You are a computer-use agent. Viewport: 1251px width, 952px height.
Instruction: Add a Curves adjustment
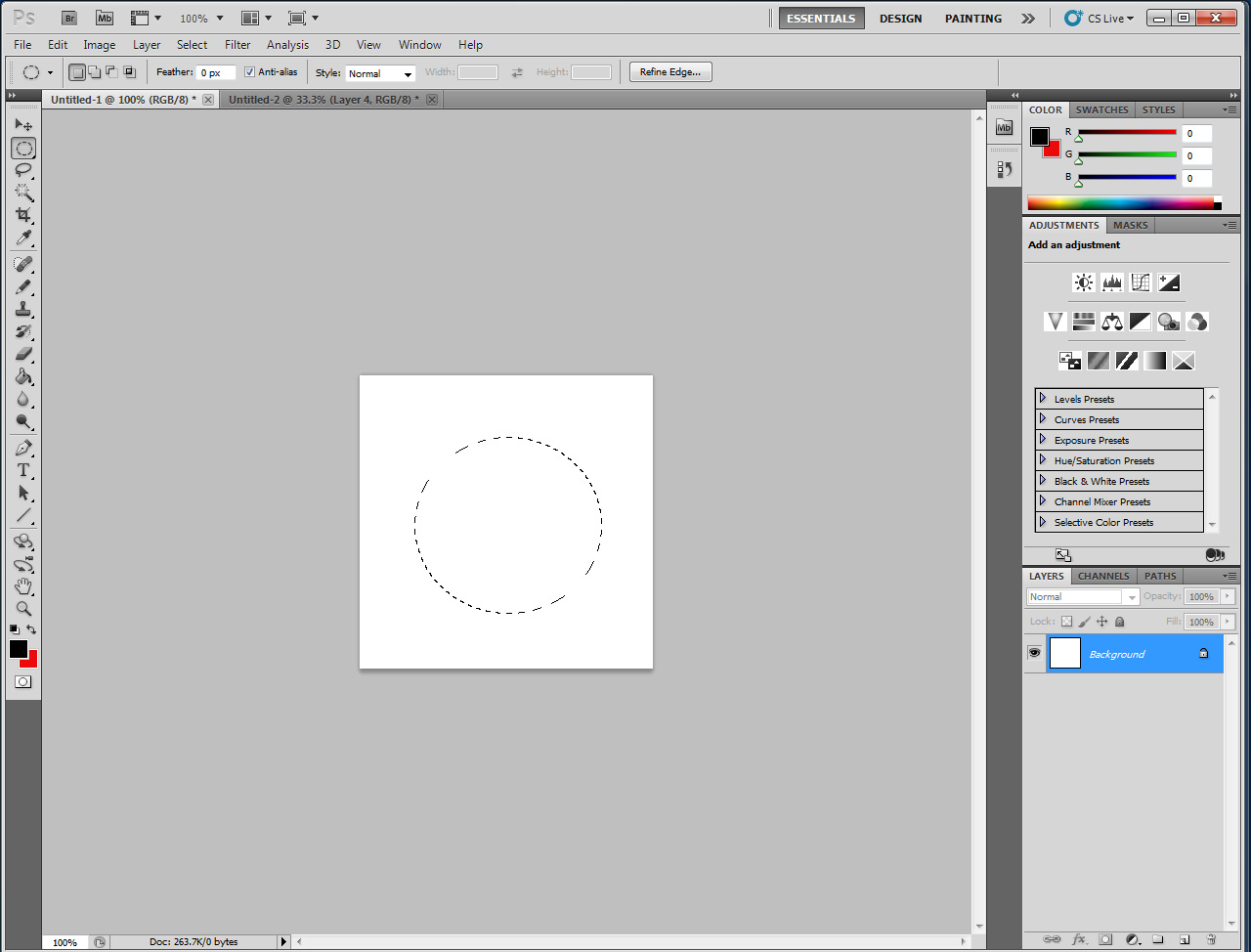click(x=1141, y=282)
